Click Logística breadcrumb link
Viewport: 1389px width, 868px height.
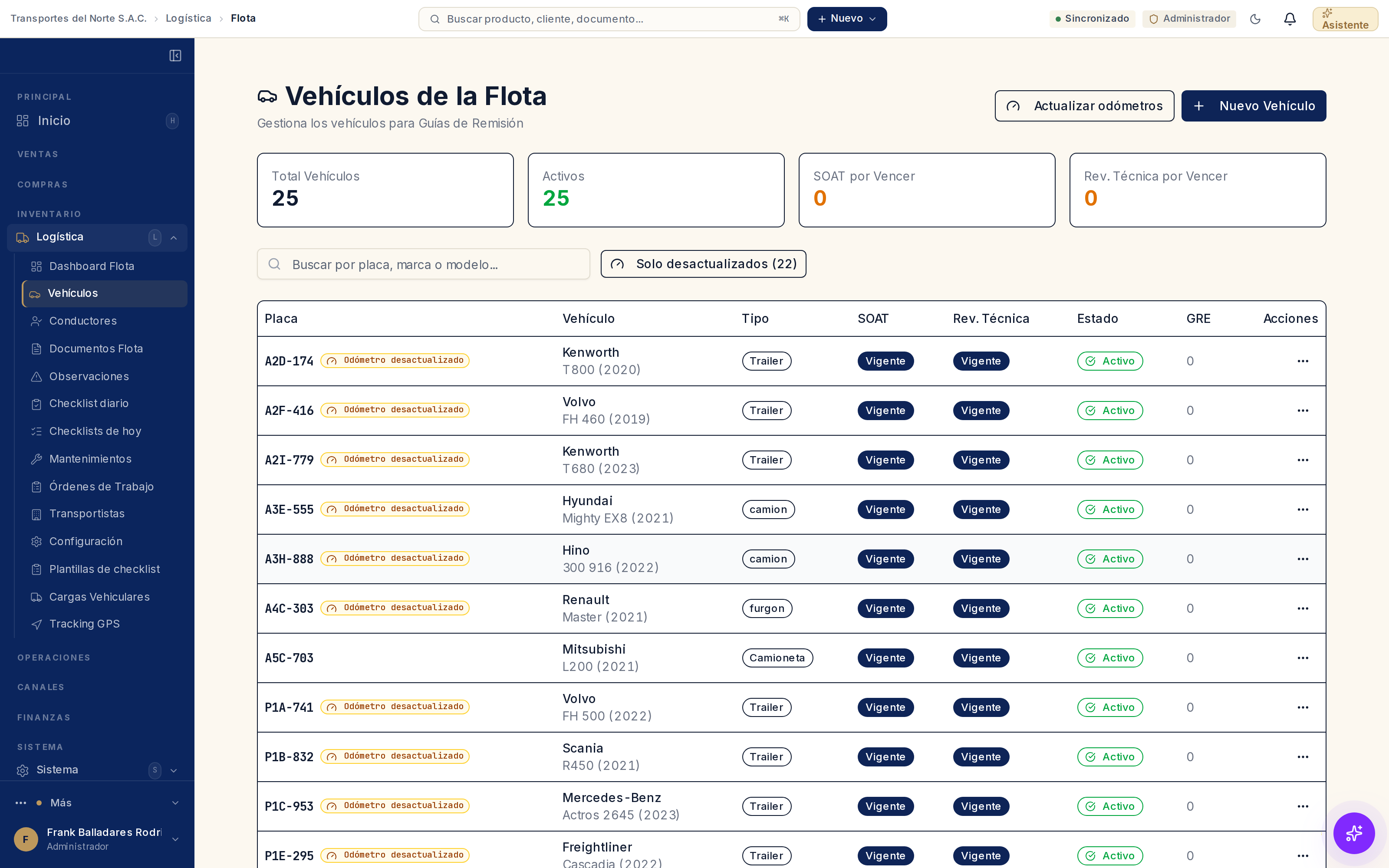click(188, 18)
